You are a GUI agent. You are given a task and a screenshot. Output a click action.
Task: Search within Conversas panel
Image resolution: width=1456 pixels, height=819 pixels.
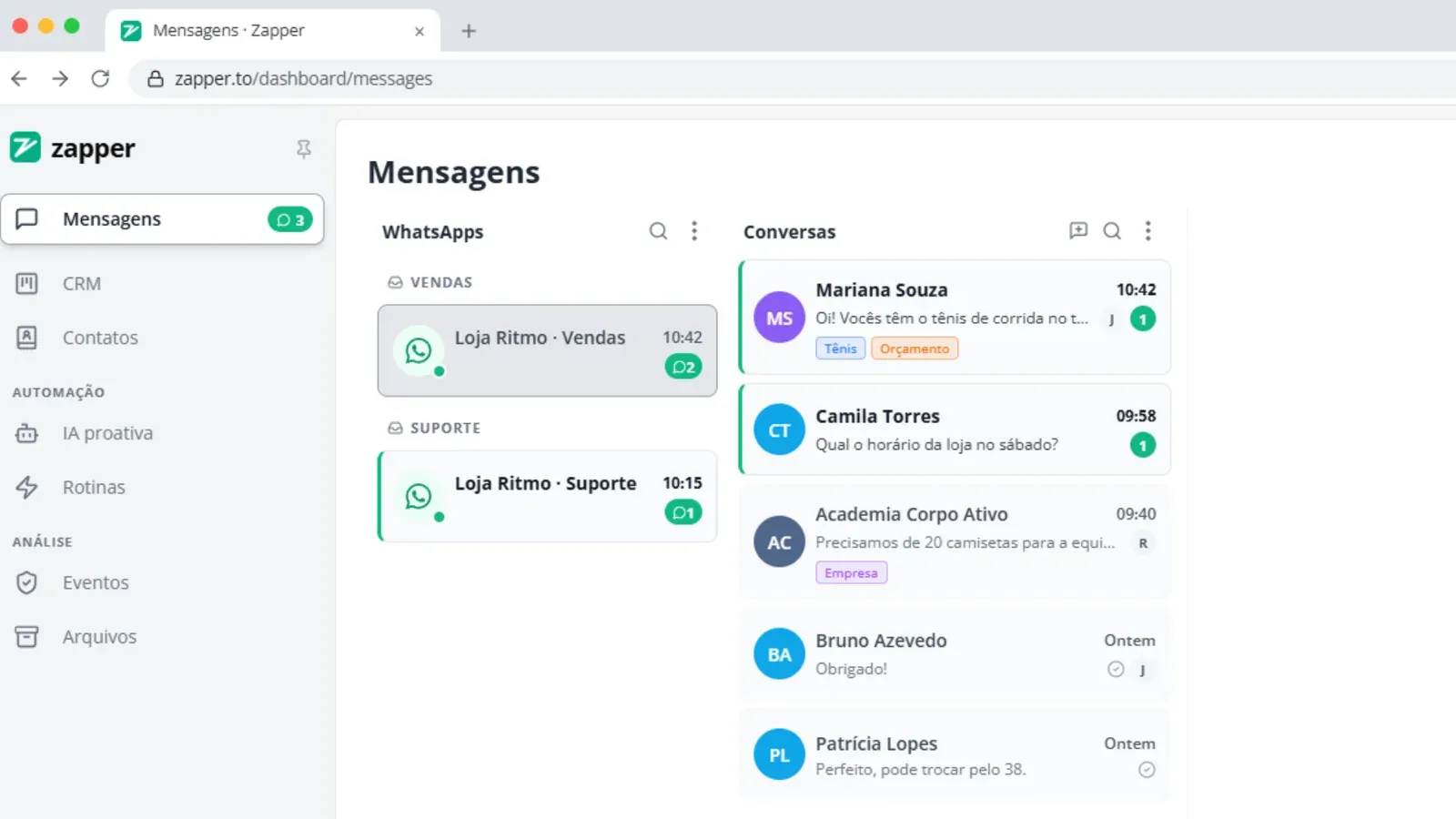(1112, 231)
